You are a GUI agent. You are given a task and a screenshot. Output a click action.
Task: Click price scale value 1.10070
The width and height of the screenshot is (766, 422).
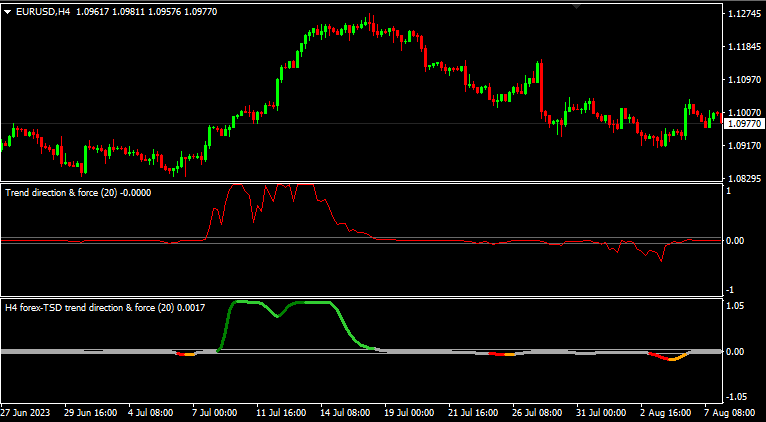[745, 112]
